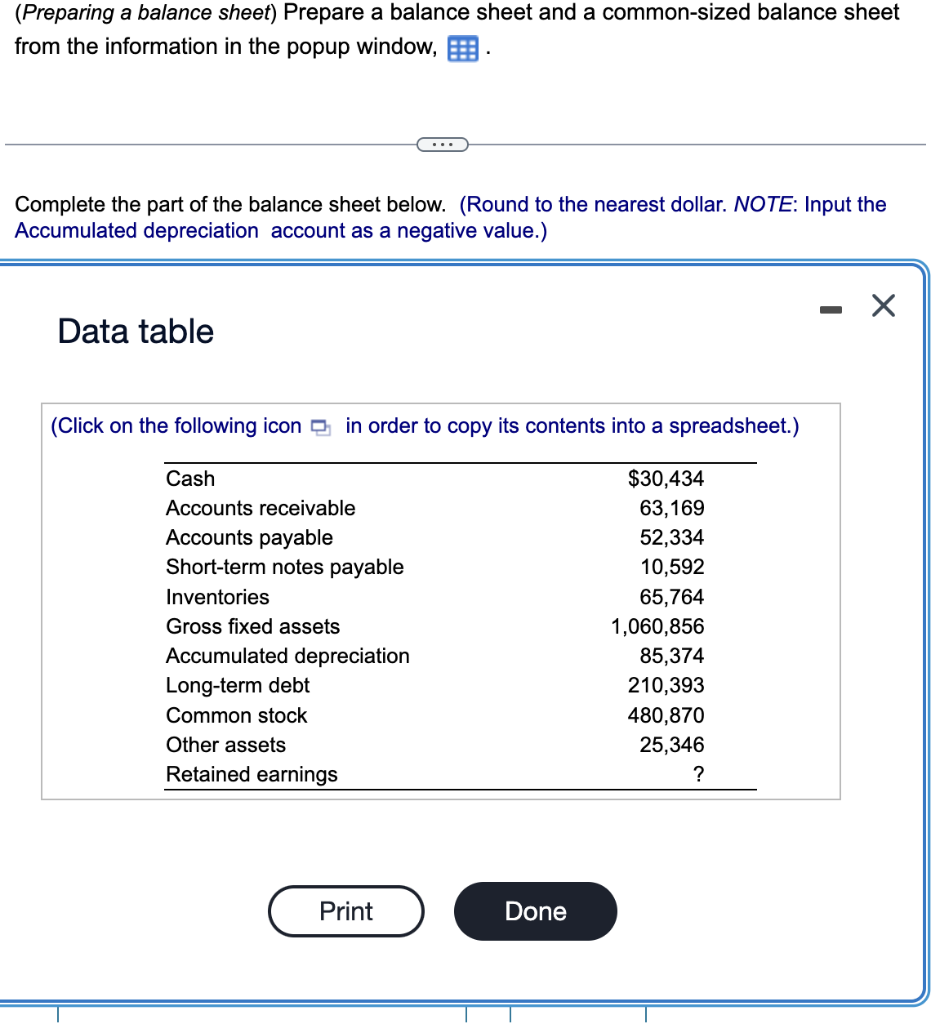Select the Gross fixed assets amount
Screen dimensions: 931x1024
[x=657, y=626]
